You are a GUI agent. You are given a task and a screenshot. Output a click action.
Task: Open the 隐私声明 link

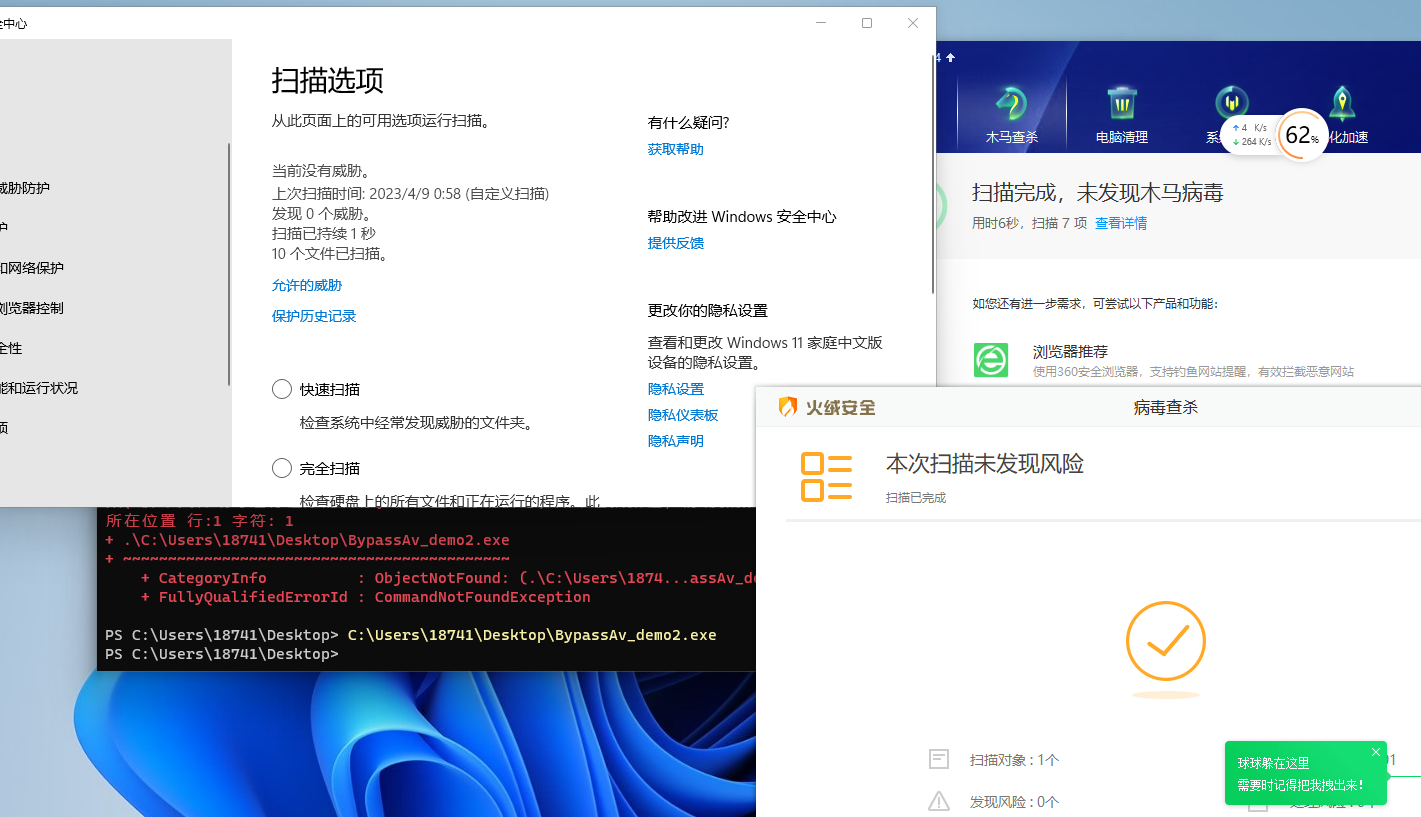click(676, 441)
